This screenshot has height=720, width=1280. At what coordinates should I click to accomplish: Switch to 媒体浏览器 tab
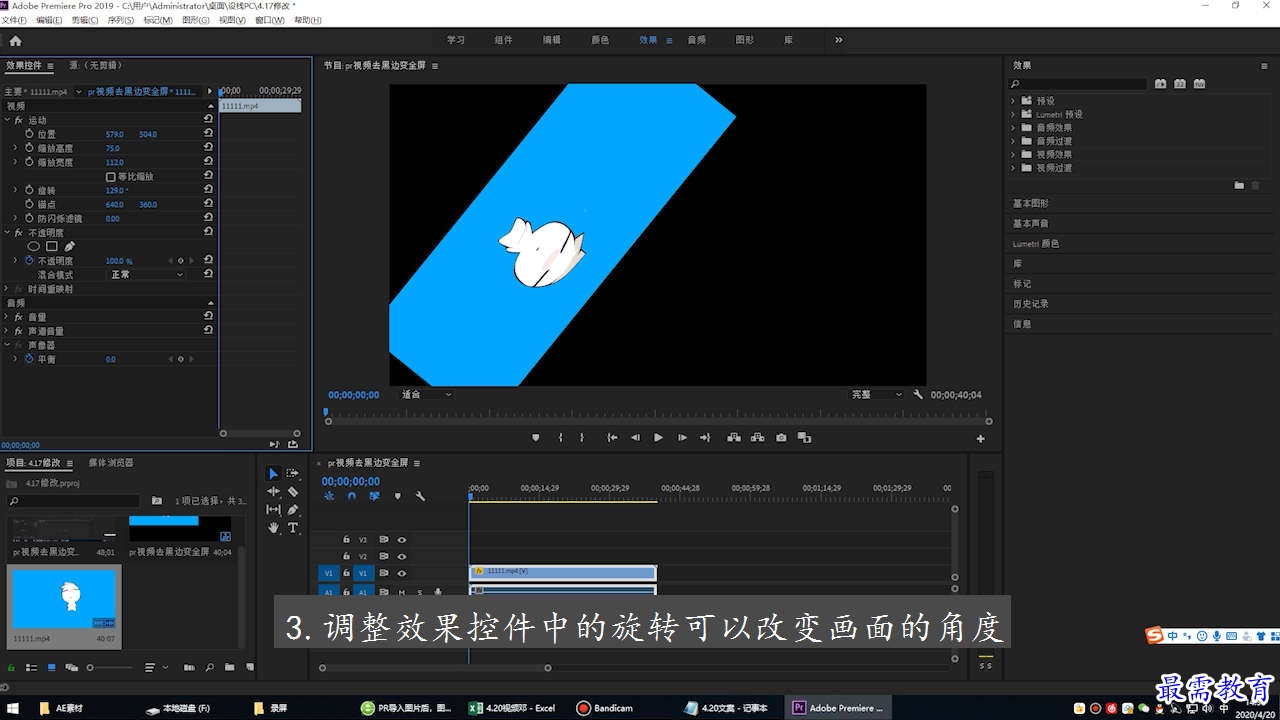pyautogui.click(x=110, y=463)
